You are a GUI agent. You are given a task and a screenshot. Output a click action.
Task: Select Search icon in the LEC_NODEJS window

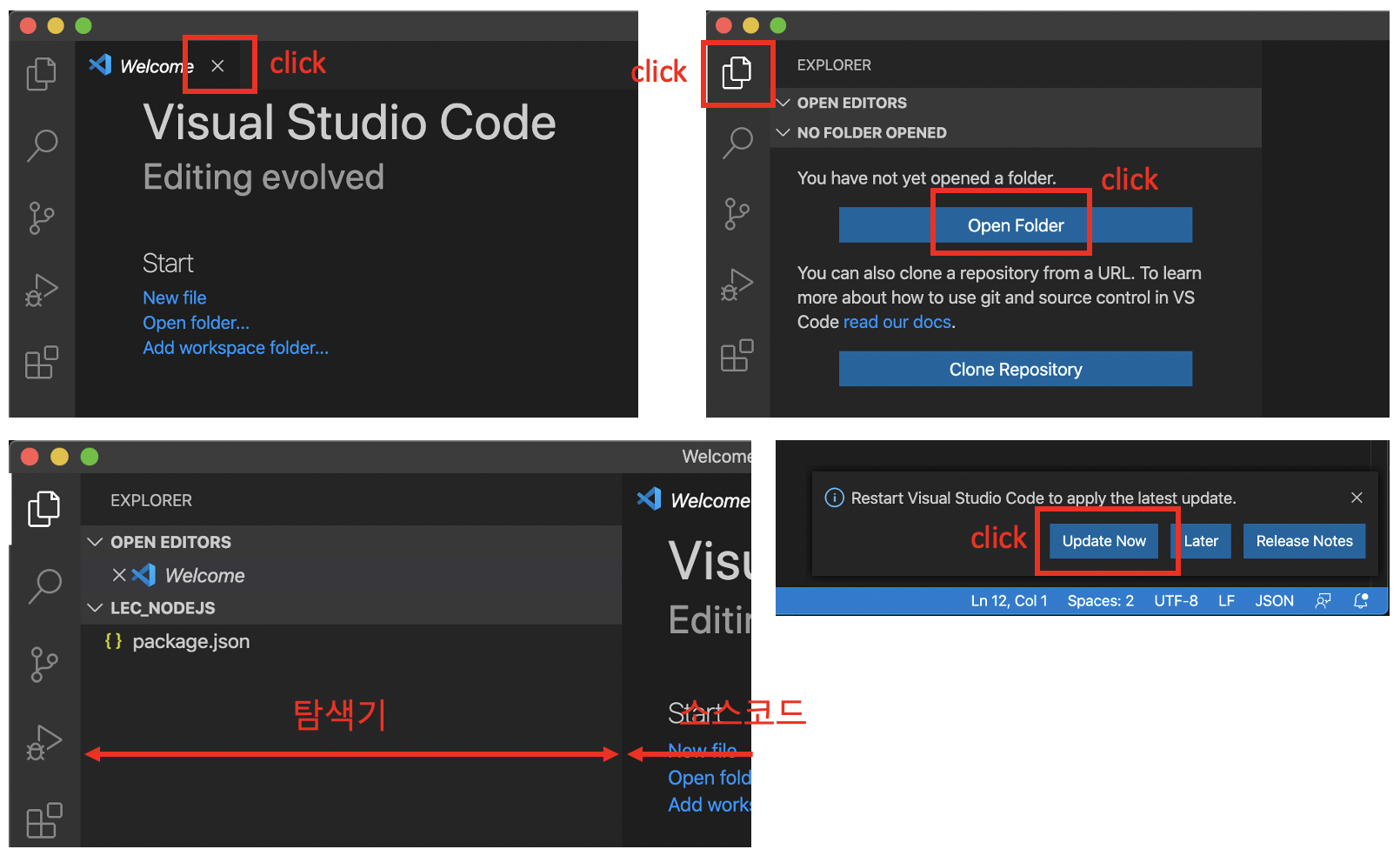click(x=44, y=586)
